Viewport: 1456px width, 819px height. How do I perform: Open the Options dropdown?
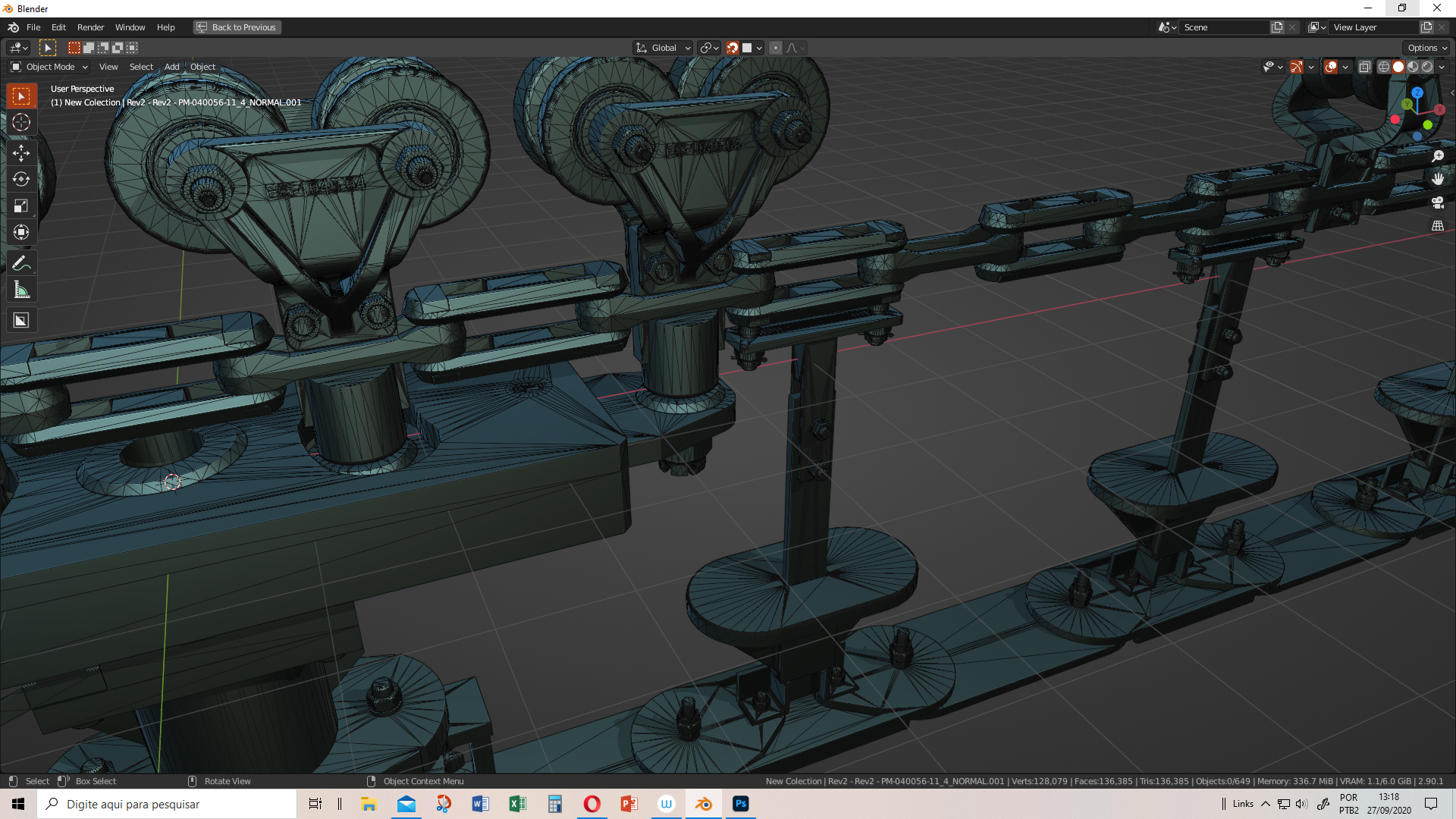pos(1427,48)
